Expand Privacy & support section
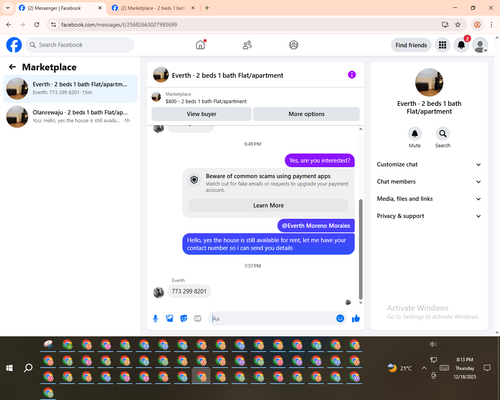 click(429, 216)
